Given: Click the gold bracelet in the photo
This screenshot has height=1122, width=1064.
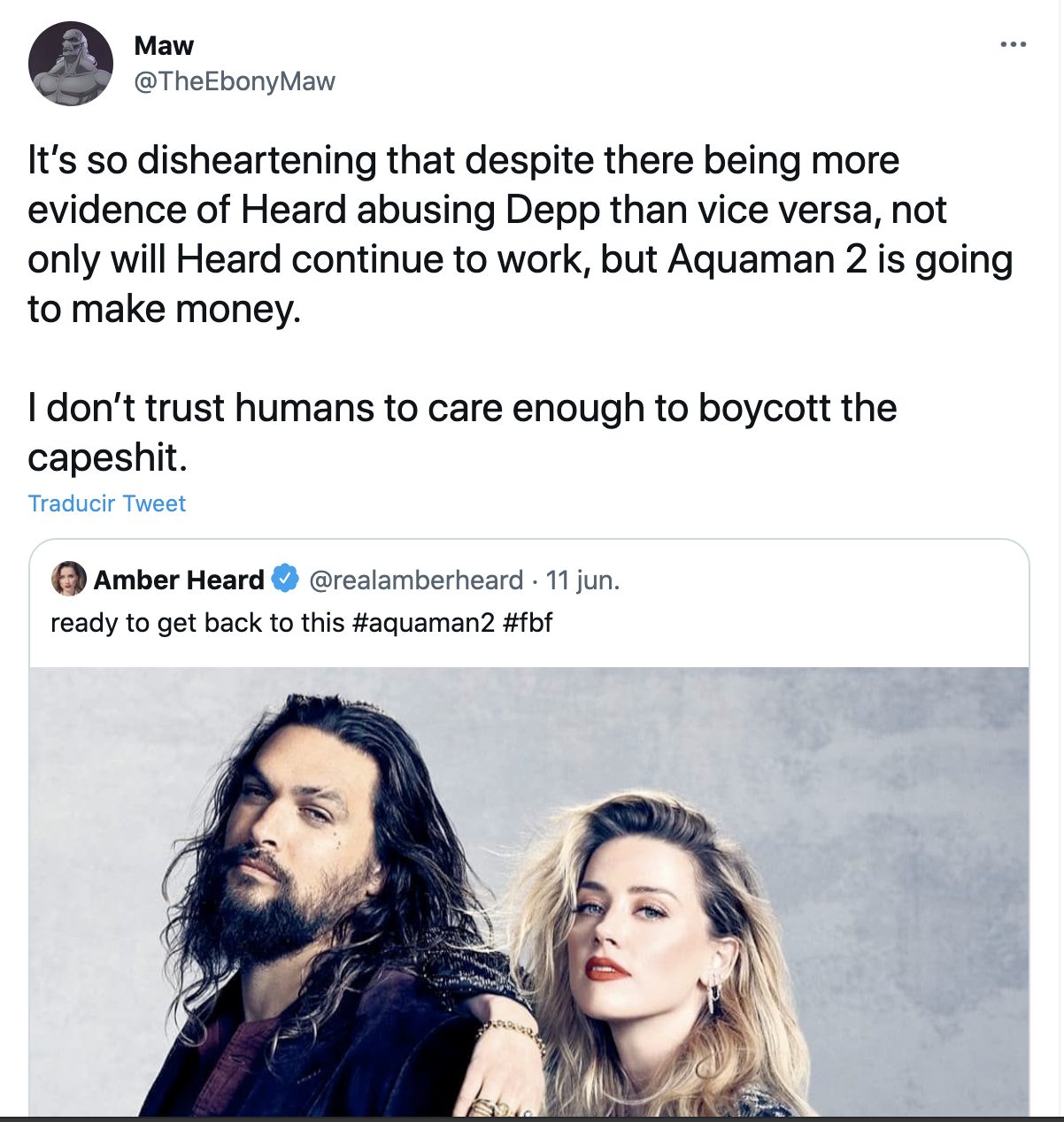Looking at the screenshot, I should [x=512, y=1030].
